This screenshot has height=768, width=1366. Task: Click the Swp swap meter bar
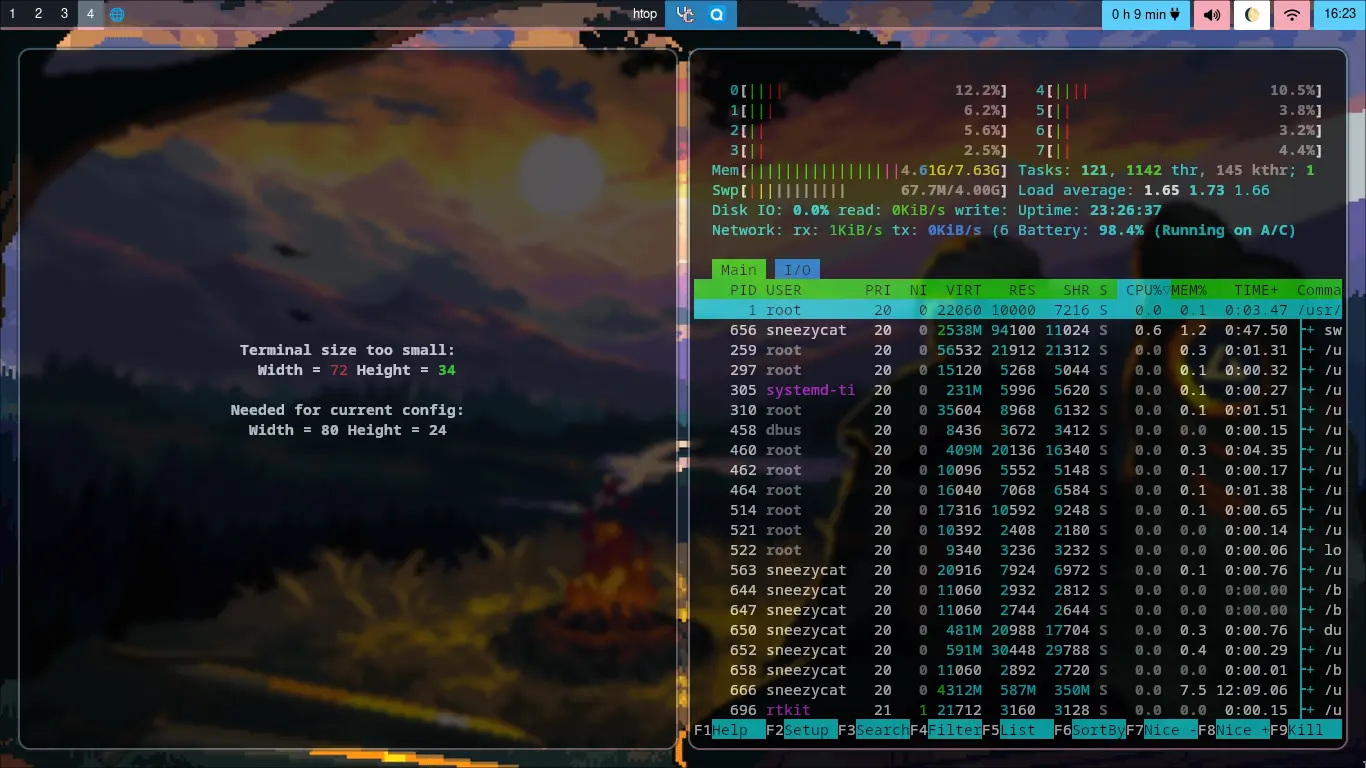tap(860, 190)
